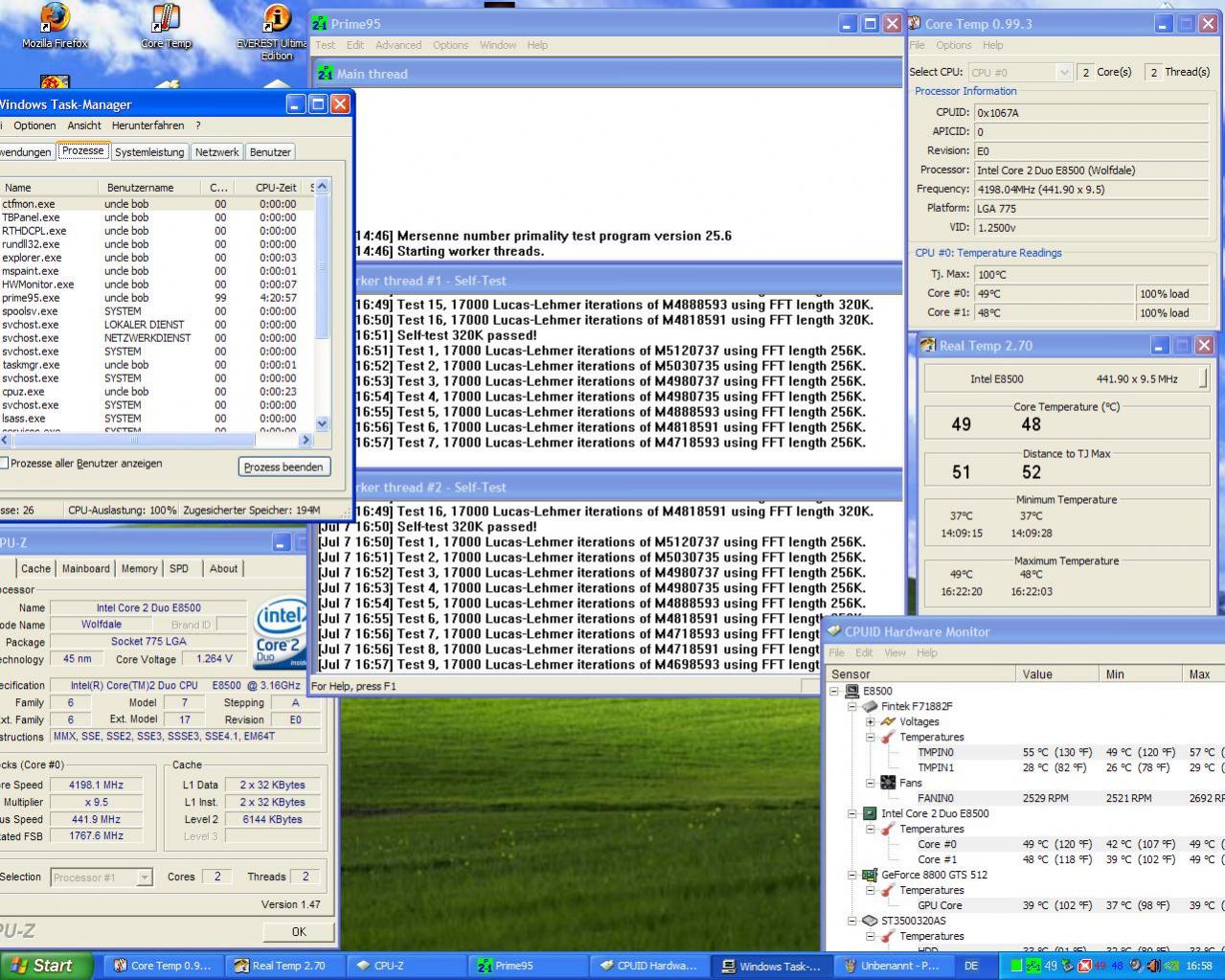Click the Worker thread #1 Self-Test title bar
This screenshot has height=980, width=1225.
click(627, 281)
